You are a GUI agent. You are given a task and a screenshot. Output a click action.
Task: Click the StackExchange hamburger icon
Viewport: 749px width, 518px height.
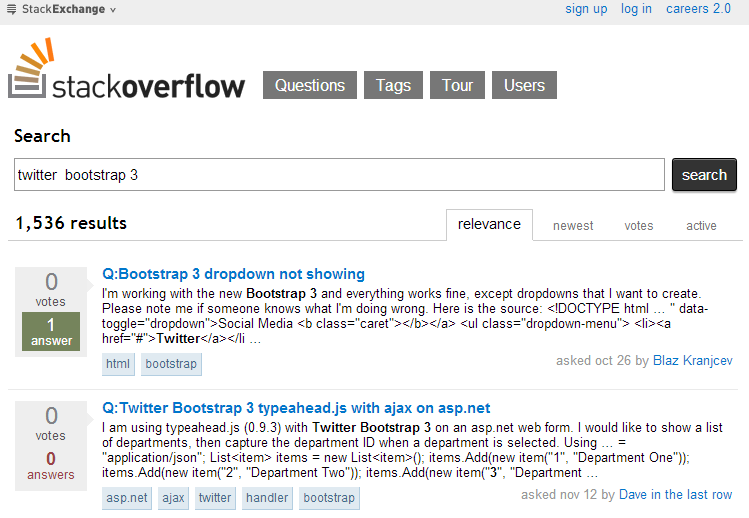pos(11,9)
